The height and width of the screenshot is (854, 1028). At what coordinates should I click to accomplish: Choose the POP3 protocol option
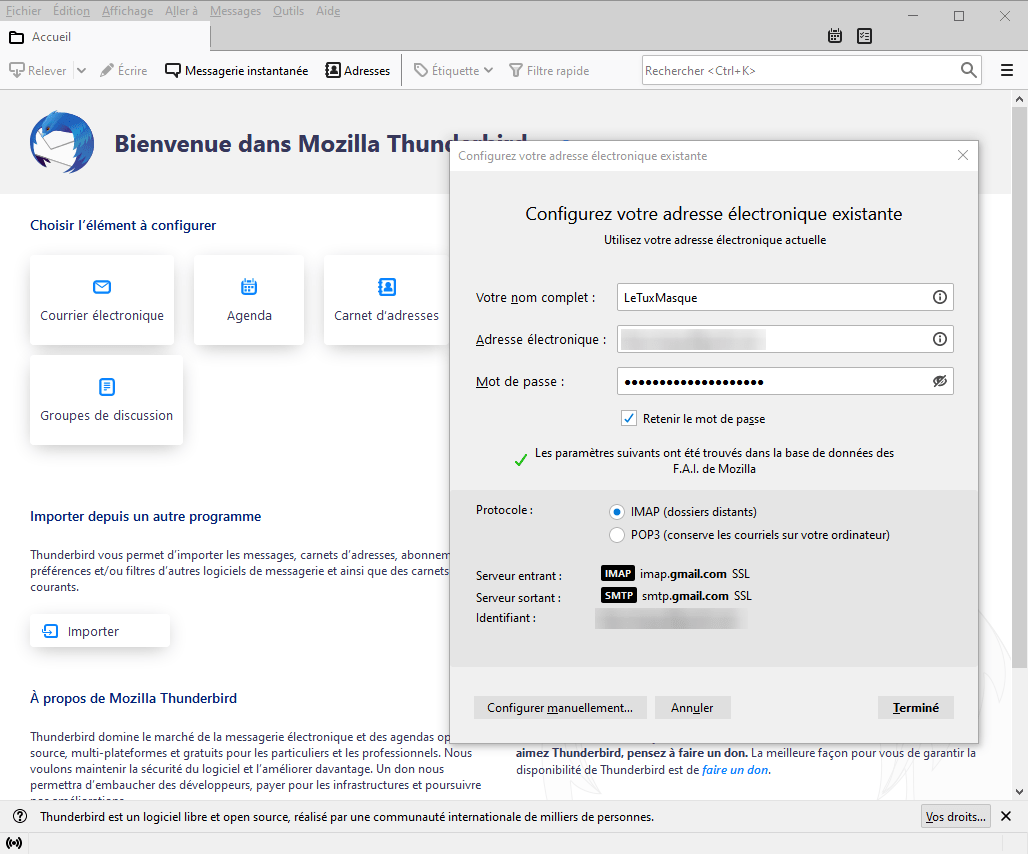point(617,534)
